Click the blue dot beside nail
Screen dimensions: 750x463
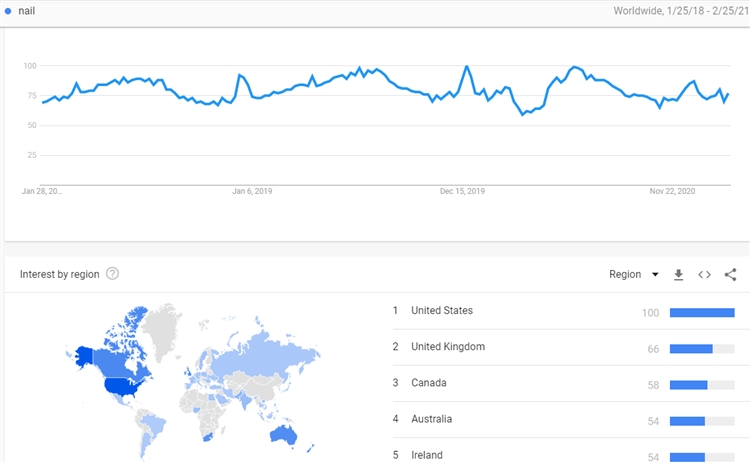pos(9,10)
